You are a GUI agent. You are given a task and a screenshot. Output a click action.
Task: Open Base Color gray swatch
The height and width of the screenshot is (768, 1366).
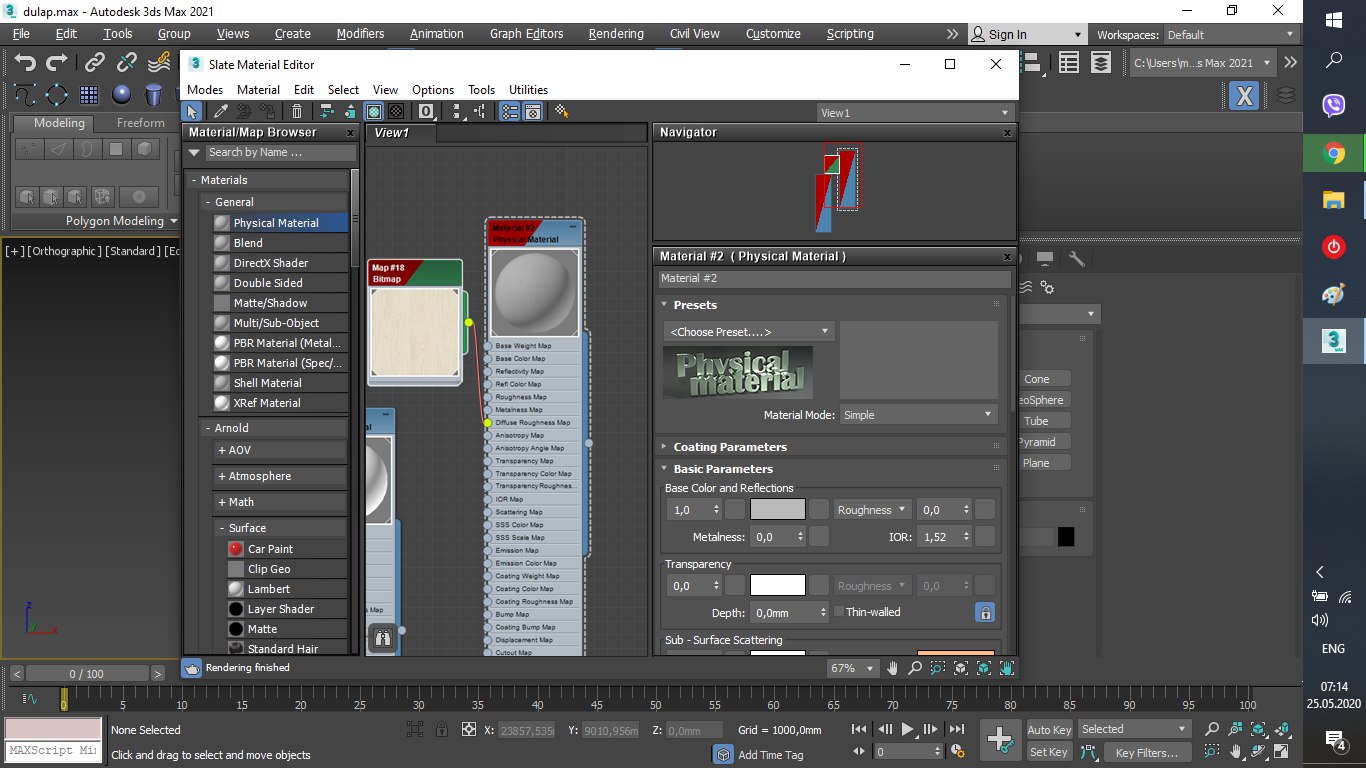(x=777, y=510)
